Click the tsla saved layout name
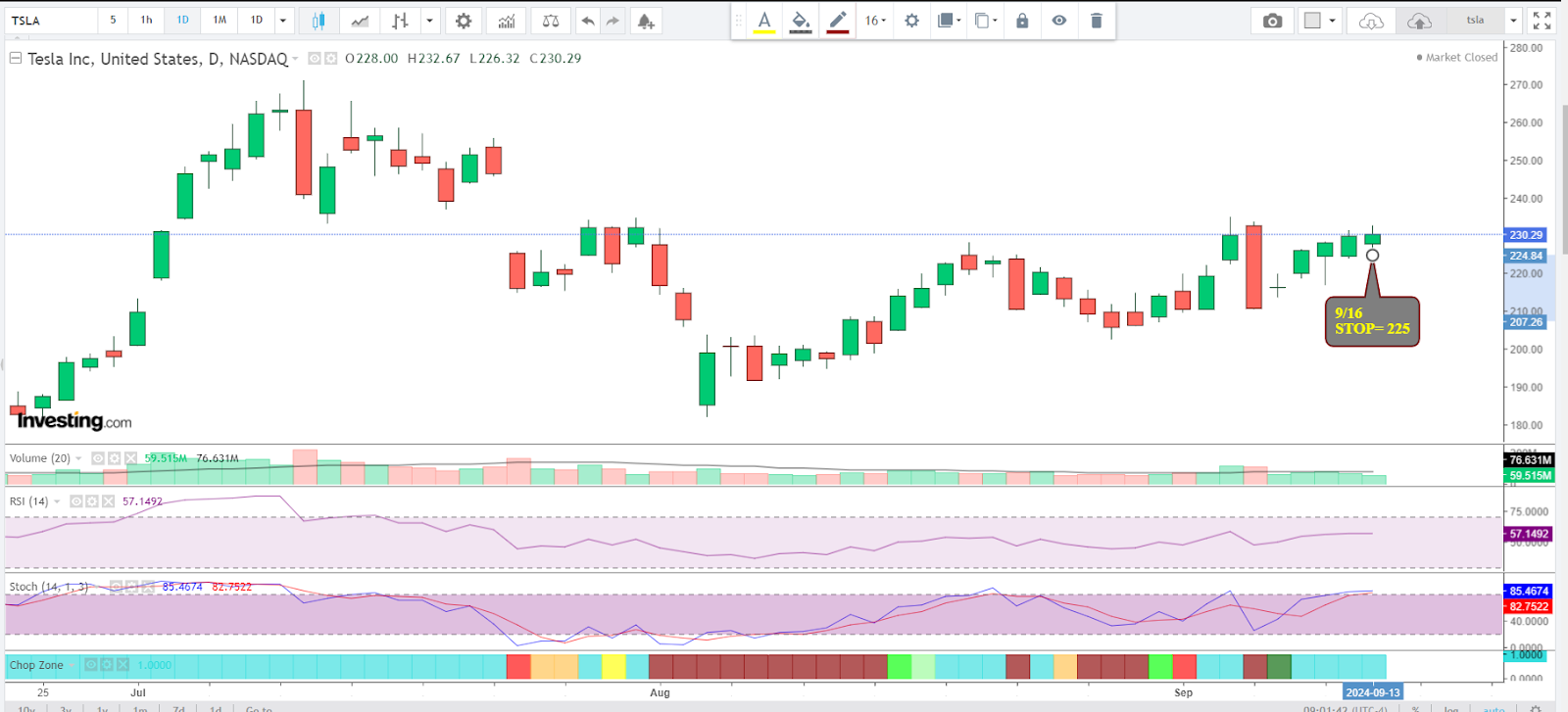The width and height of the screenshot is (1568, 712). click(x=1475, y=21)
